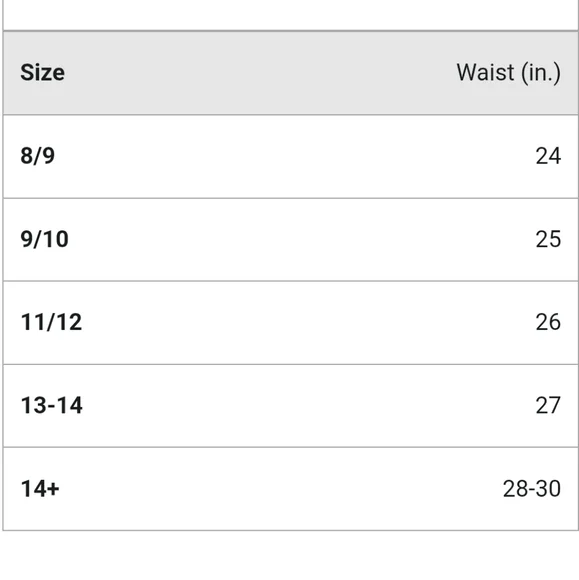
Task: Click the blank cell above the header
Action: click(x=290, y=15)
